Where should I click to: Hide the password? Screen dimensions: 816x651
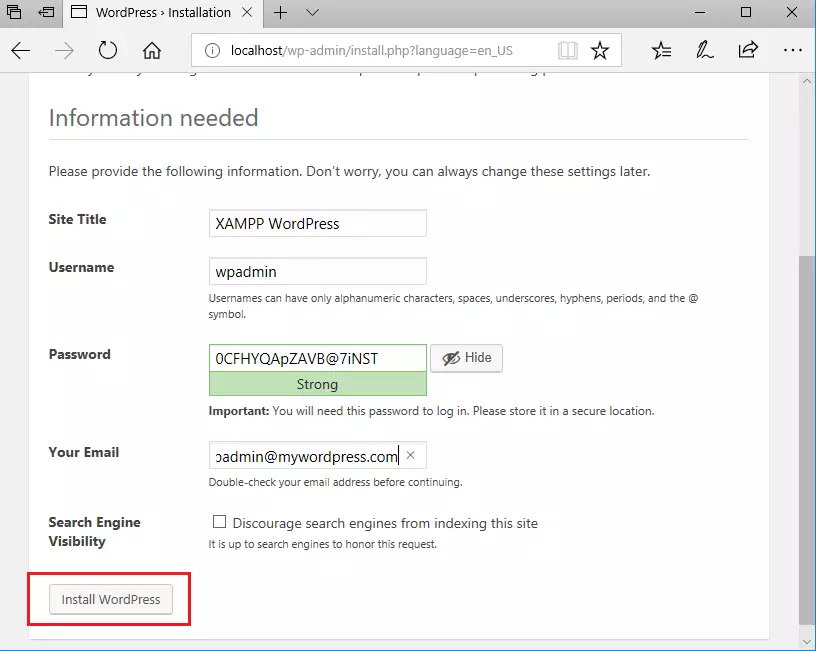pyautogui.click(x=466, y=358)
